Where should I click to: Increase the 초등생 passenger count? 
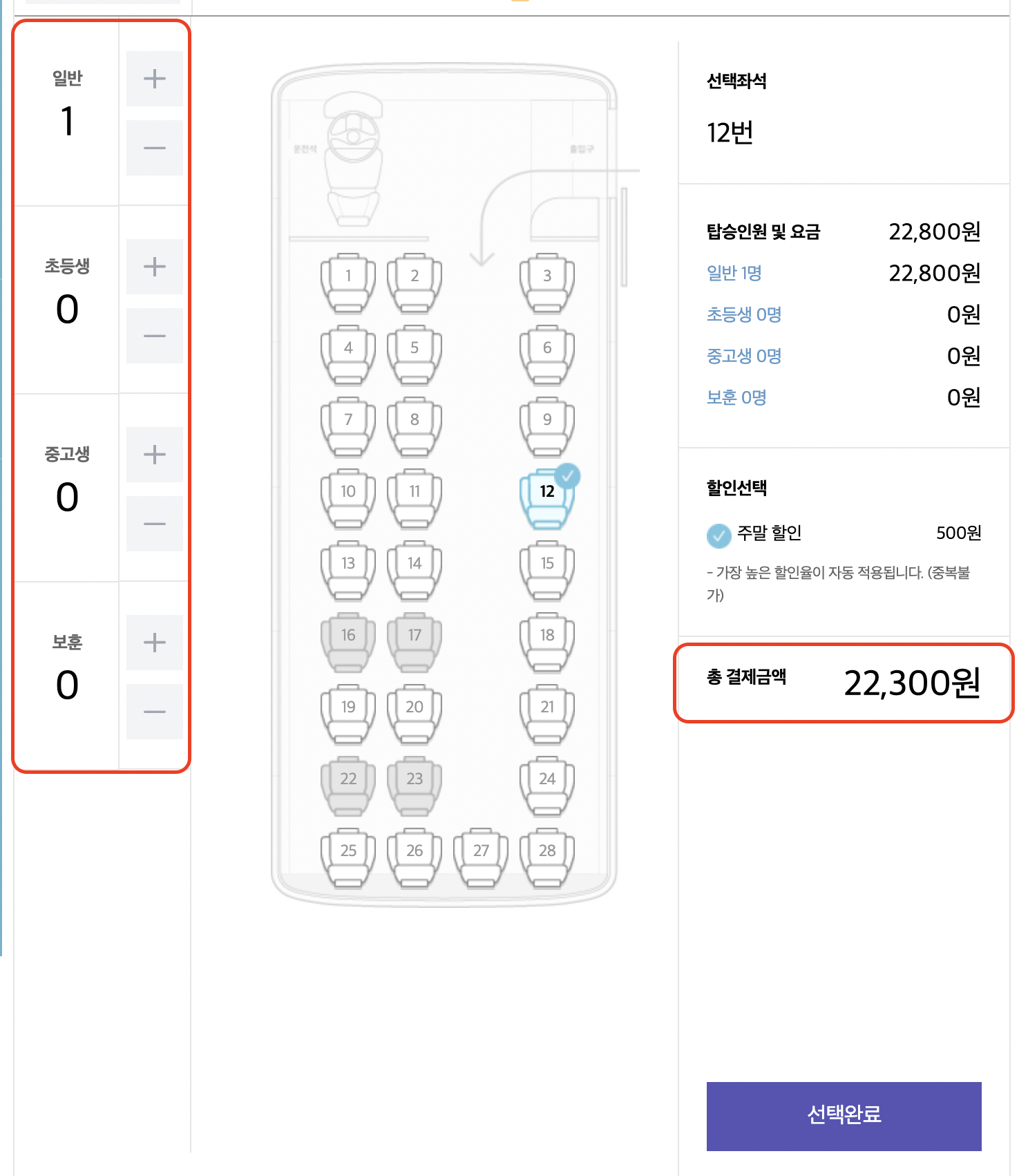(154, 265)
